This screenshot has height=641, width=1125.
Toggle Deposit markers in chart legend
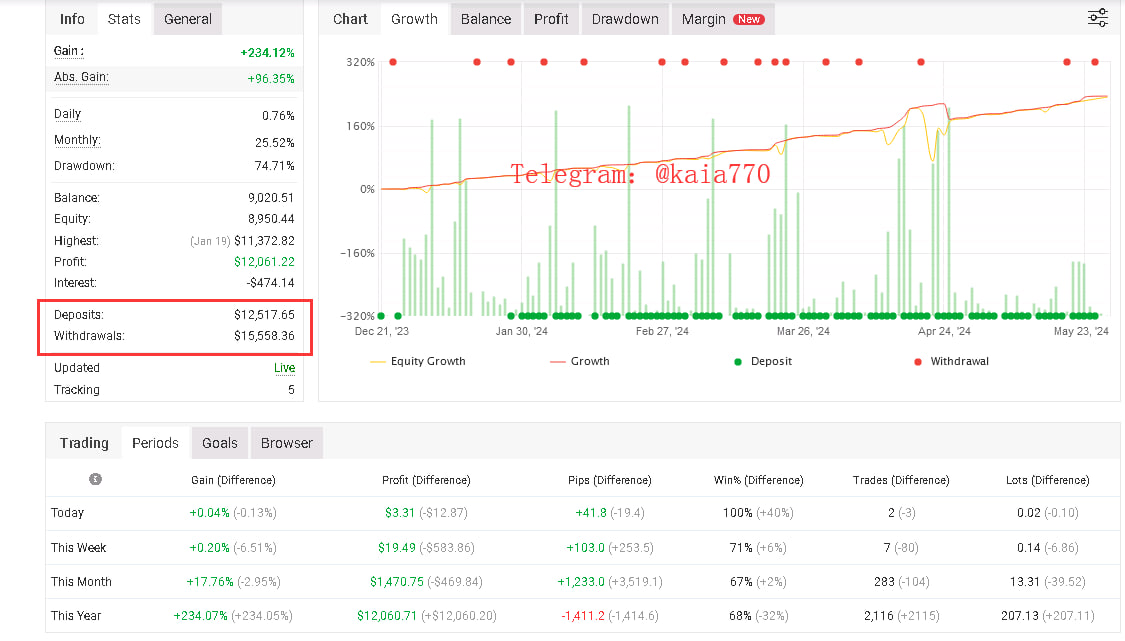(x=763, y=361)
